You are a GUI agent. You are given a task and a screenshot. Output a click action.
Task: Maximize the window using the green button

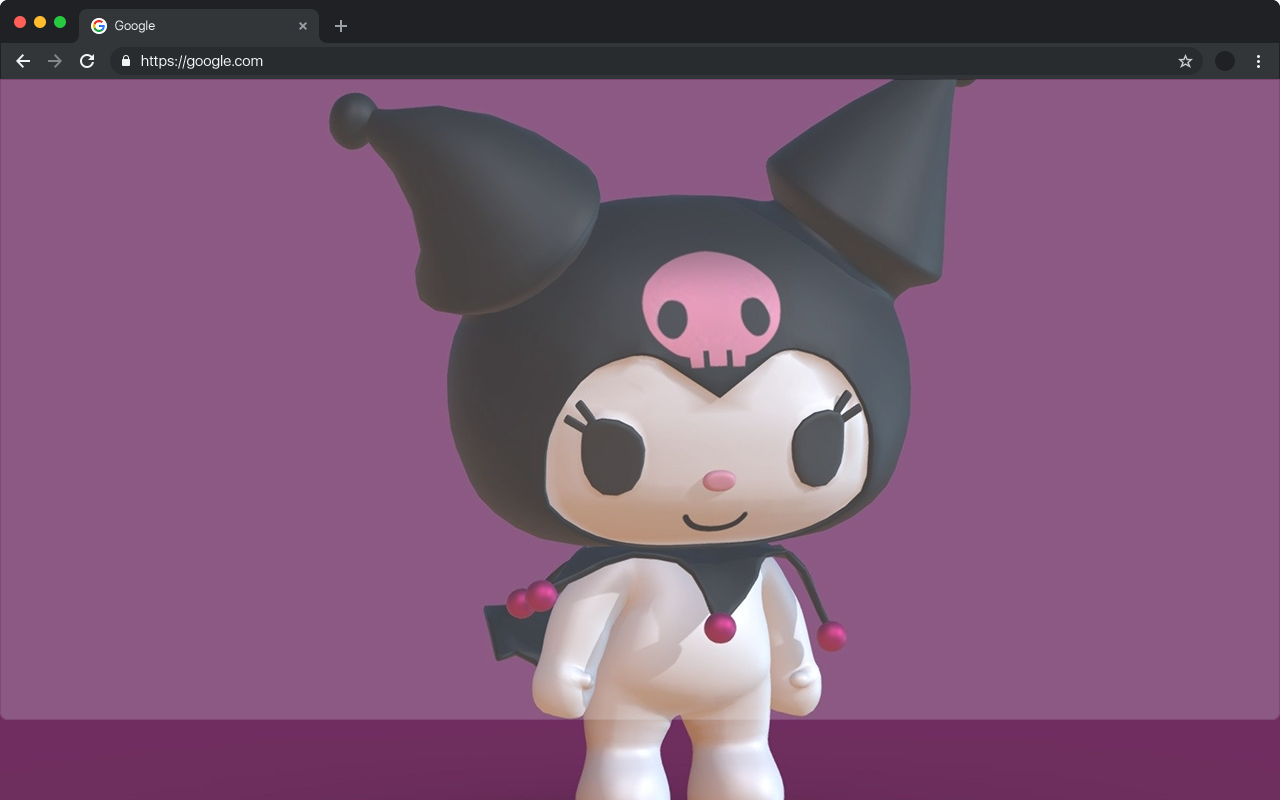pyautogui.click(x=60, y=22)
